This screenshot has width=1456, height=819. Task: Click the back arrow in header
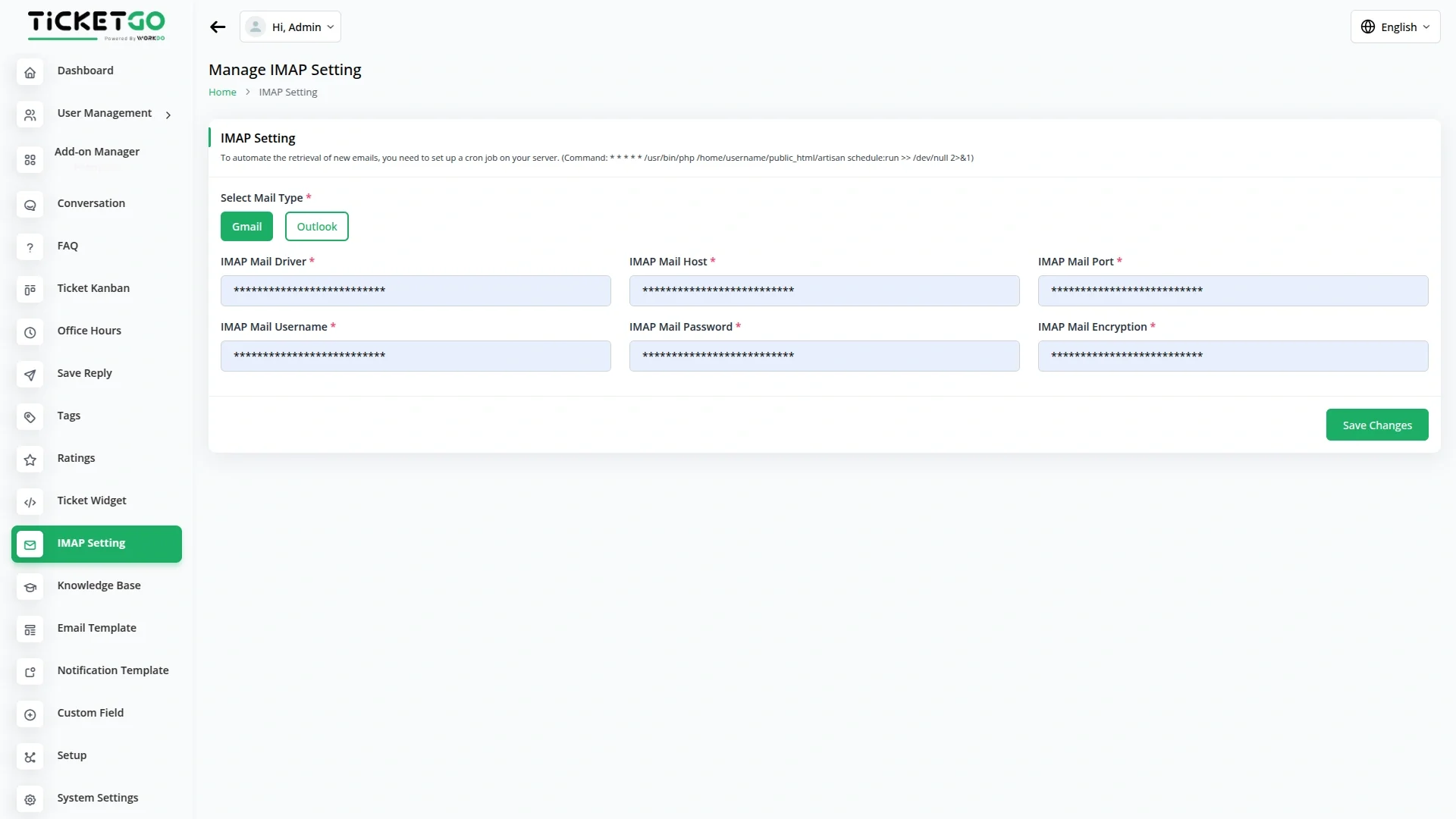click(x=218, y=27)
